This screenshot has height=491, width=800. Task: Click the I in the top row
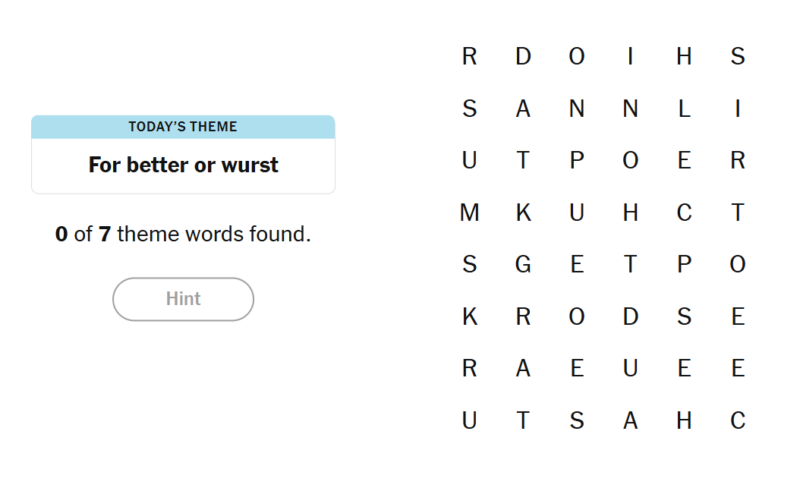(631, 56)
